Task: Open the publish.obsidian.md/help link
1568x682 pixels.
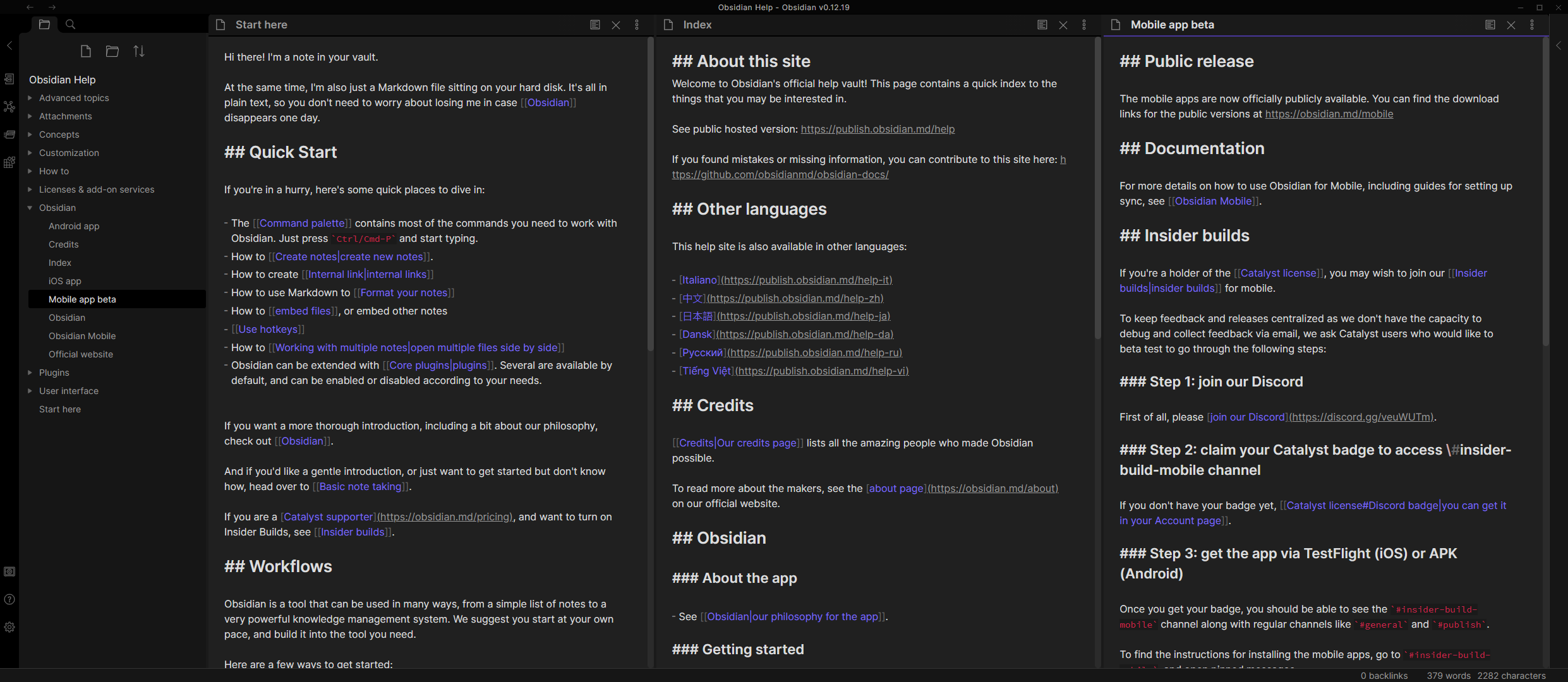Action: (x=877, y=129)
